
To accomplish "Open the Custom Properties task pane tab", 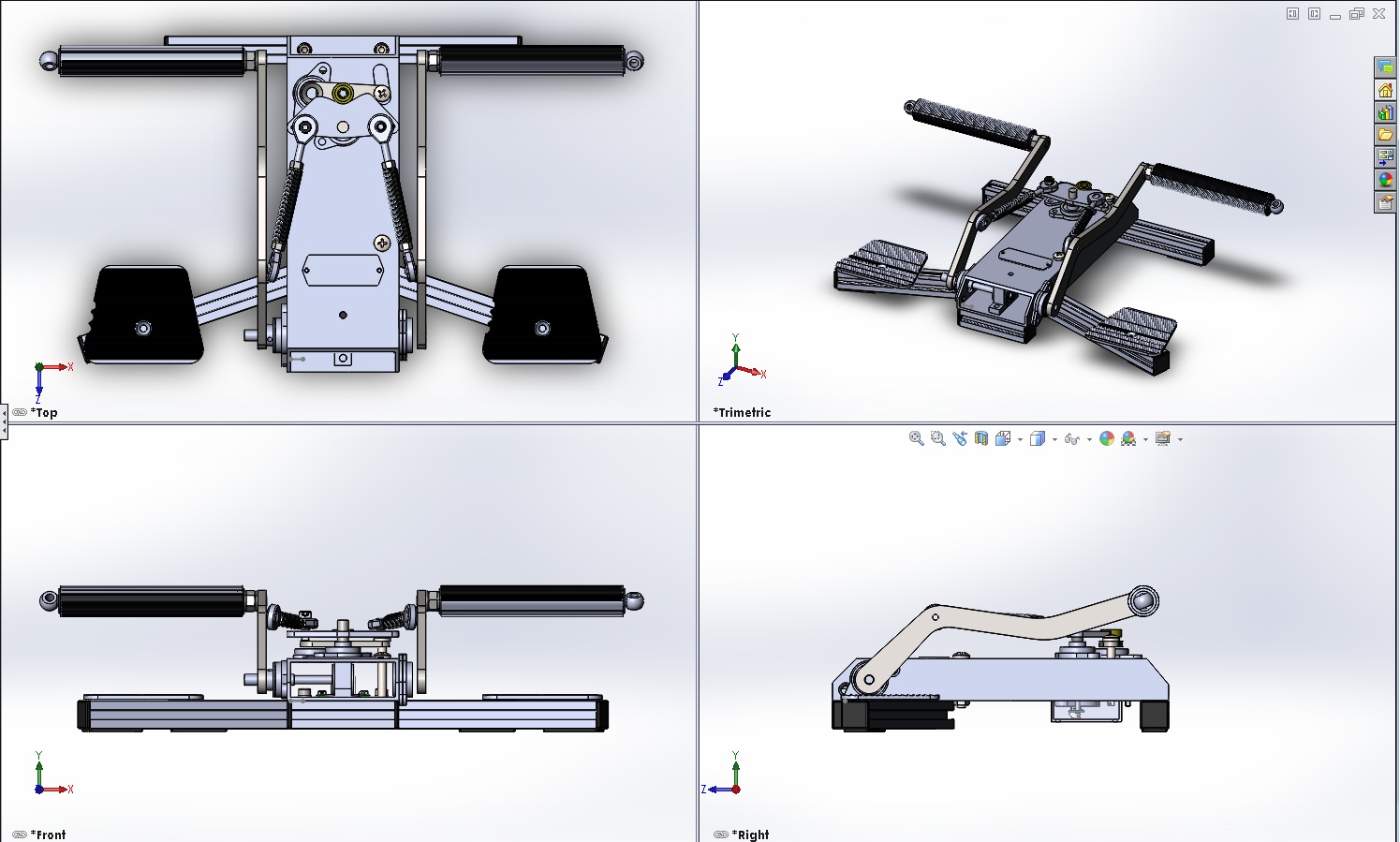I will tap(1385, 202).
